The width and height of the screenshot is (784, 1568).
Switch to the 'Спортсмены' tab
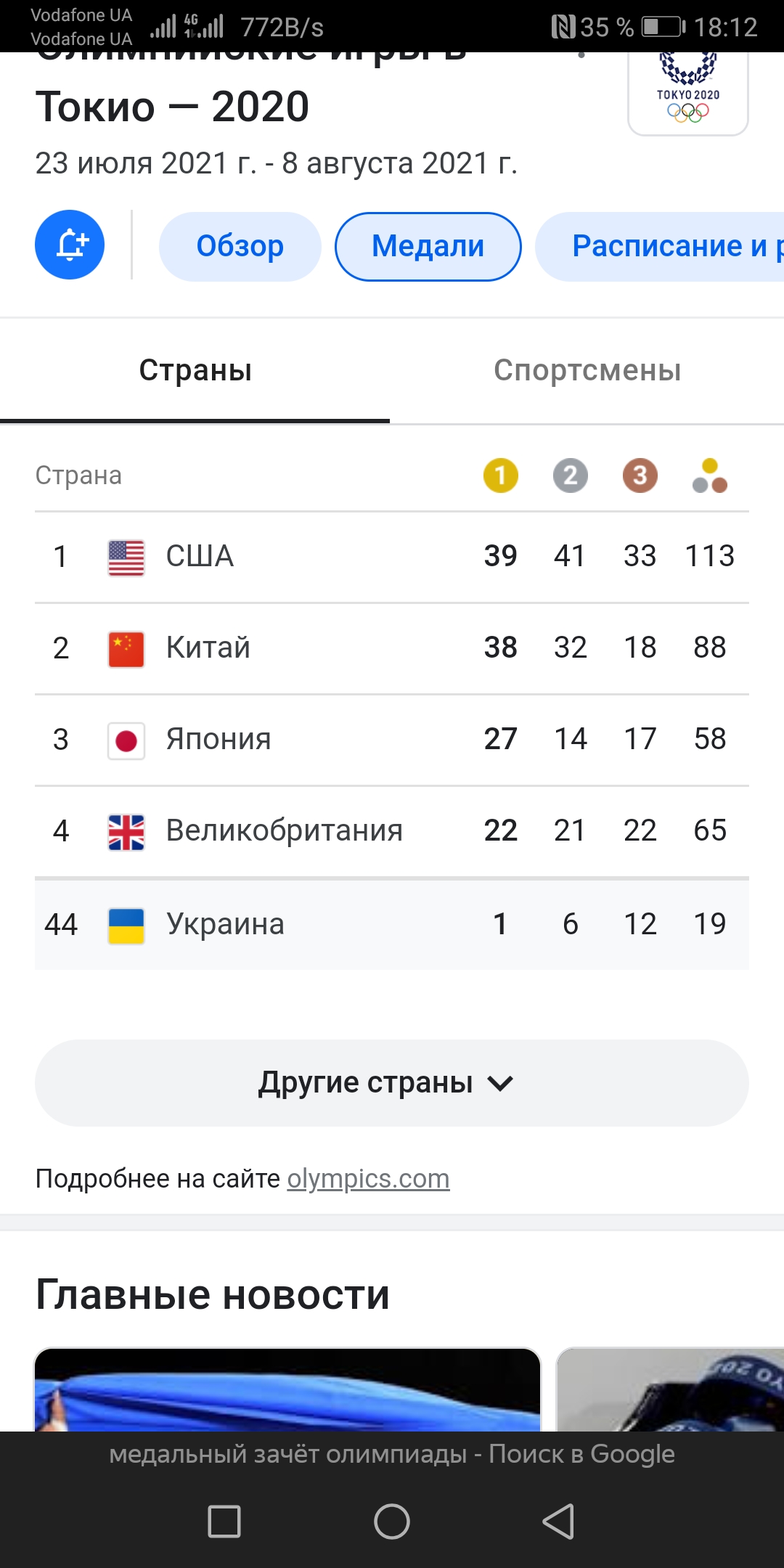pyautogui.click(x=587, y=371)
